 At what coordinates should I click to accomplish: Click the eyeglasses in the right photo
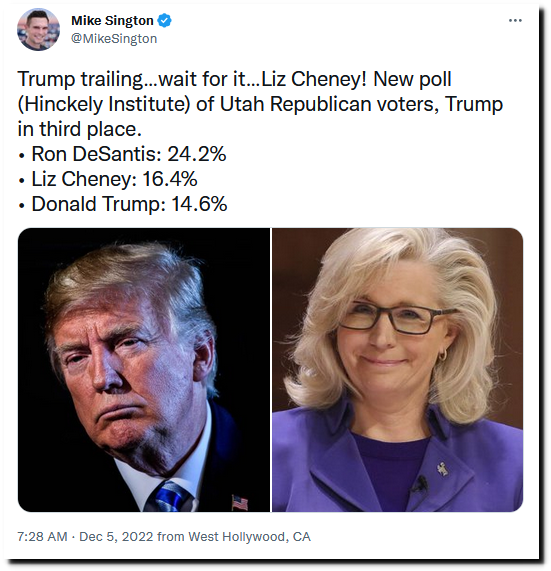pyautogui.click(x=396, y=319)
